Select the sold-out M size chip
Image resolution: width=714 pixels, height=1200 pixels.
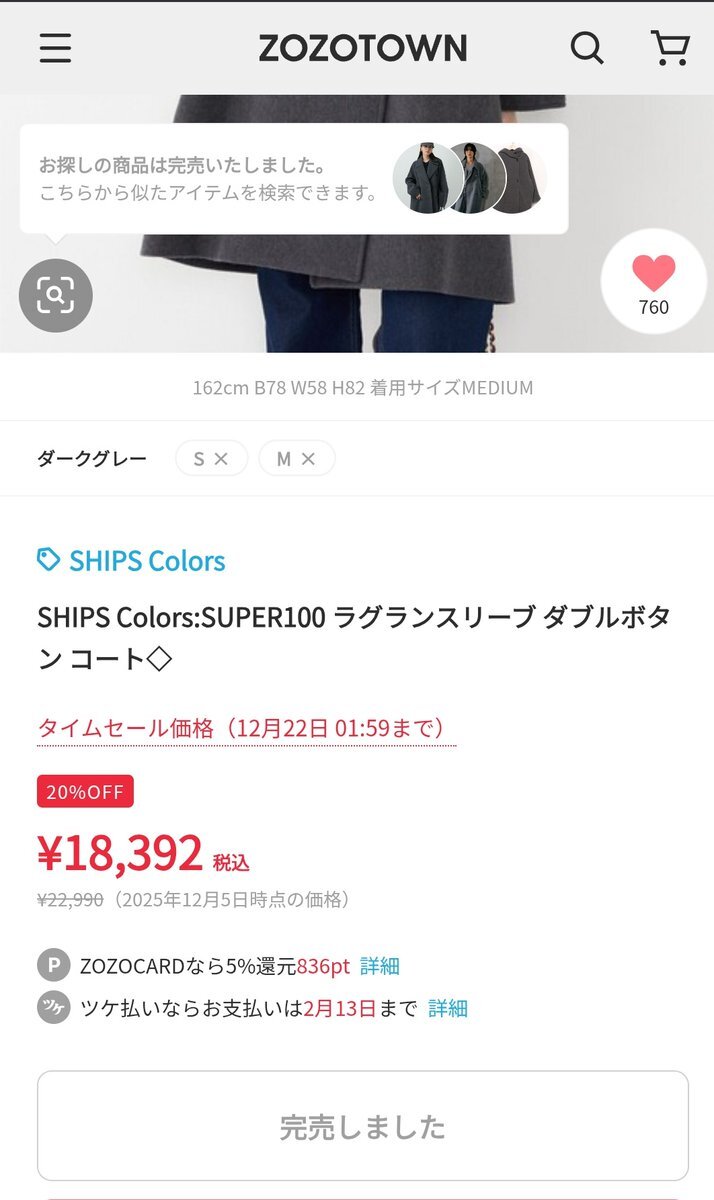296,459
